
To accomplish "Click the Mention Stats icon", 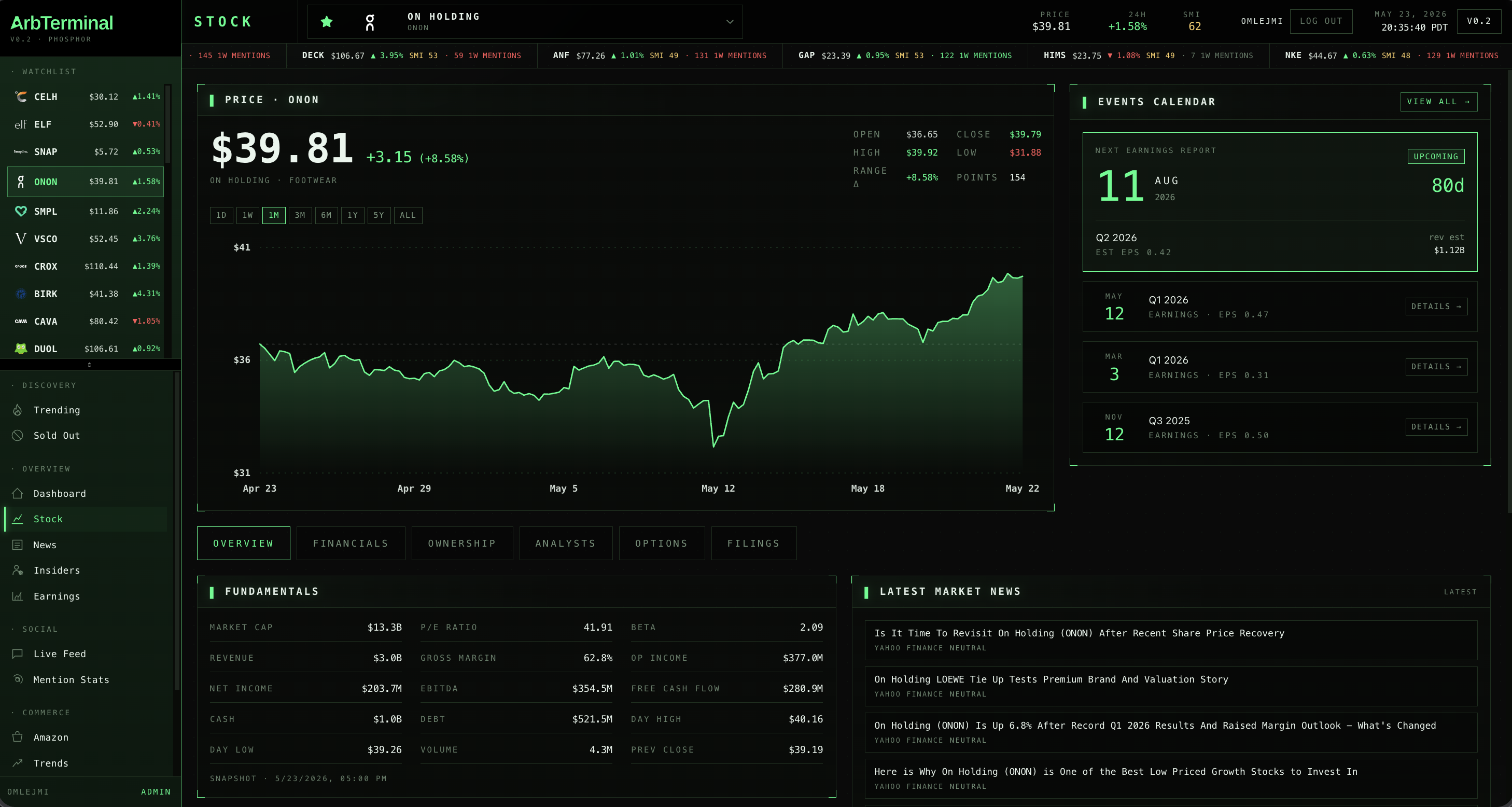I will [x=18, y=679].
